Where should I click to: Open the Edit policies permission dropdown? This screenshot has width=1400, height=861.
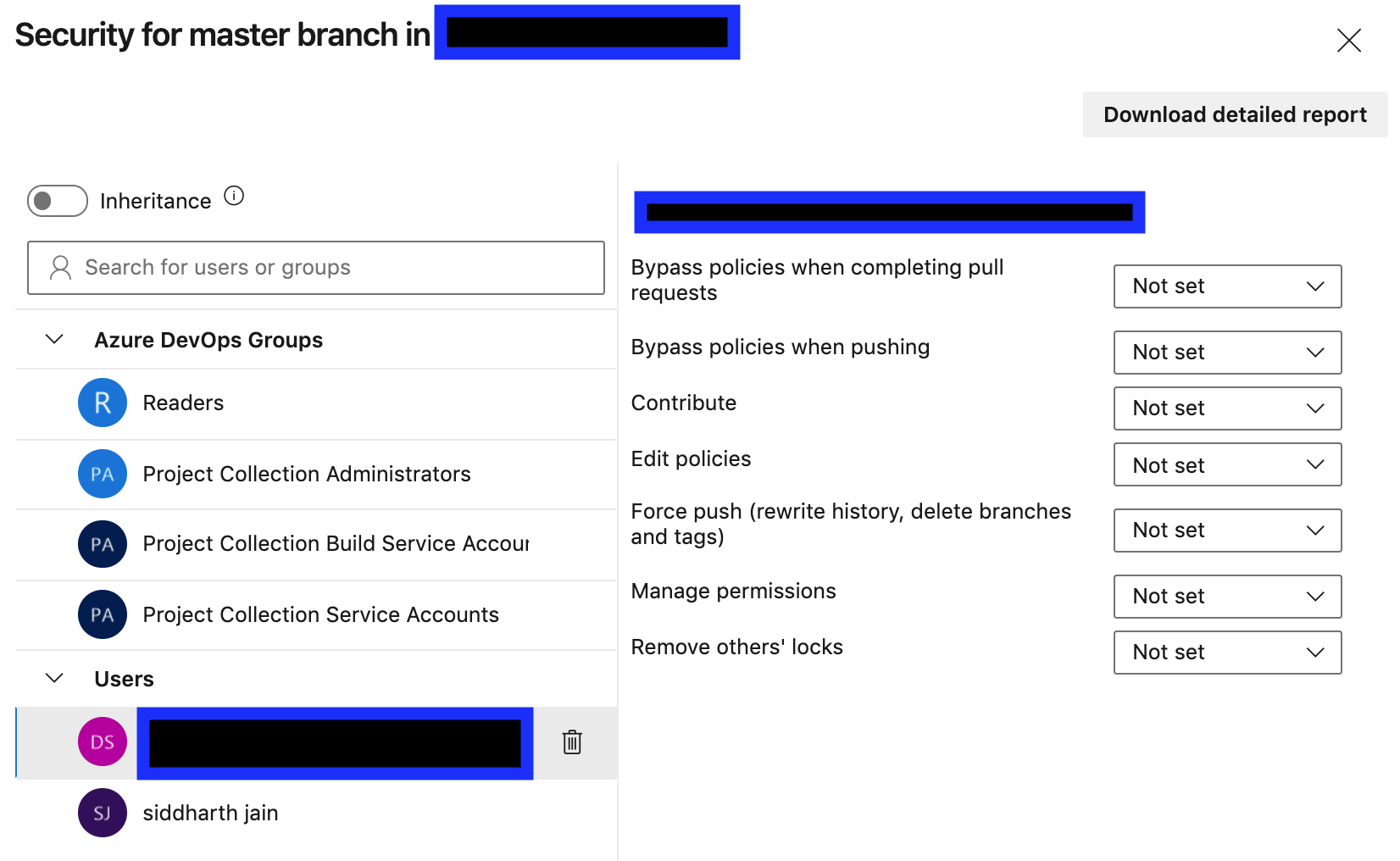(1226, 465)
